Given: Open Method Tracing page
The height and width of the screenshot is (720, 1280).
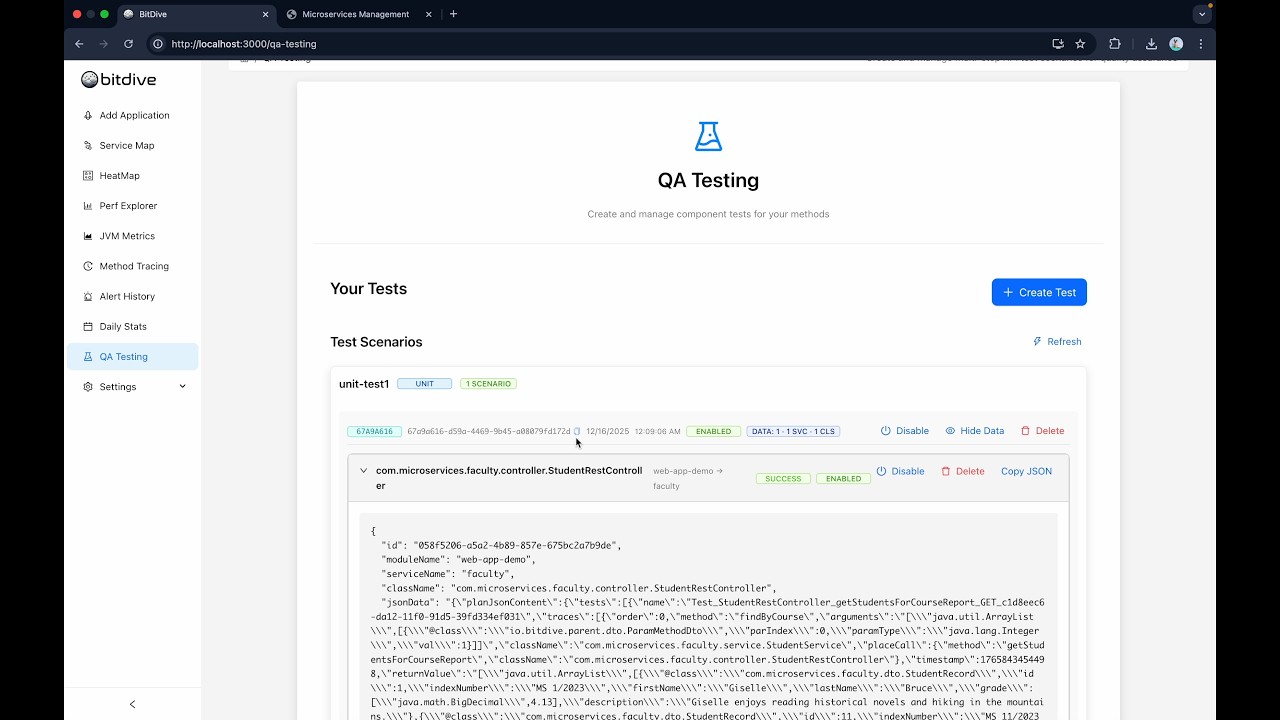Looking at the screenshot, I should (x=134, y=266).
